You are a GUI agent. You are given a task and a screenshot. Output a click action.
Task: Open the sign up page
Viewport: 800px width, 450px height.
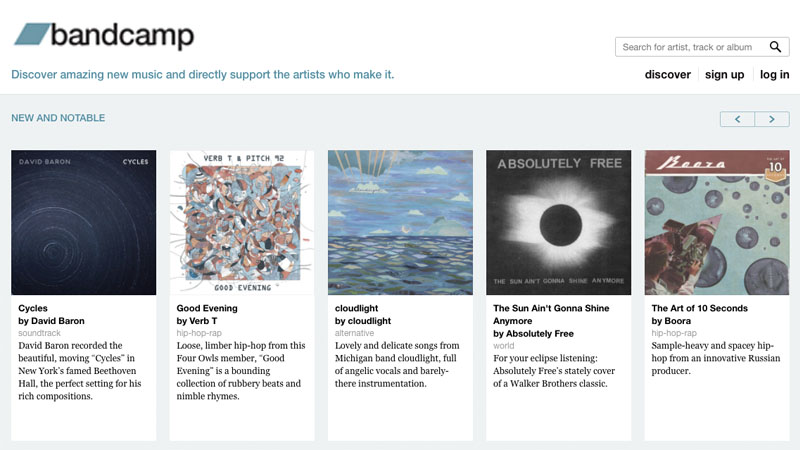pyautogui.click(x=724, y=75)
